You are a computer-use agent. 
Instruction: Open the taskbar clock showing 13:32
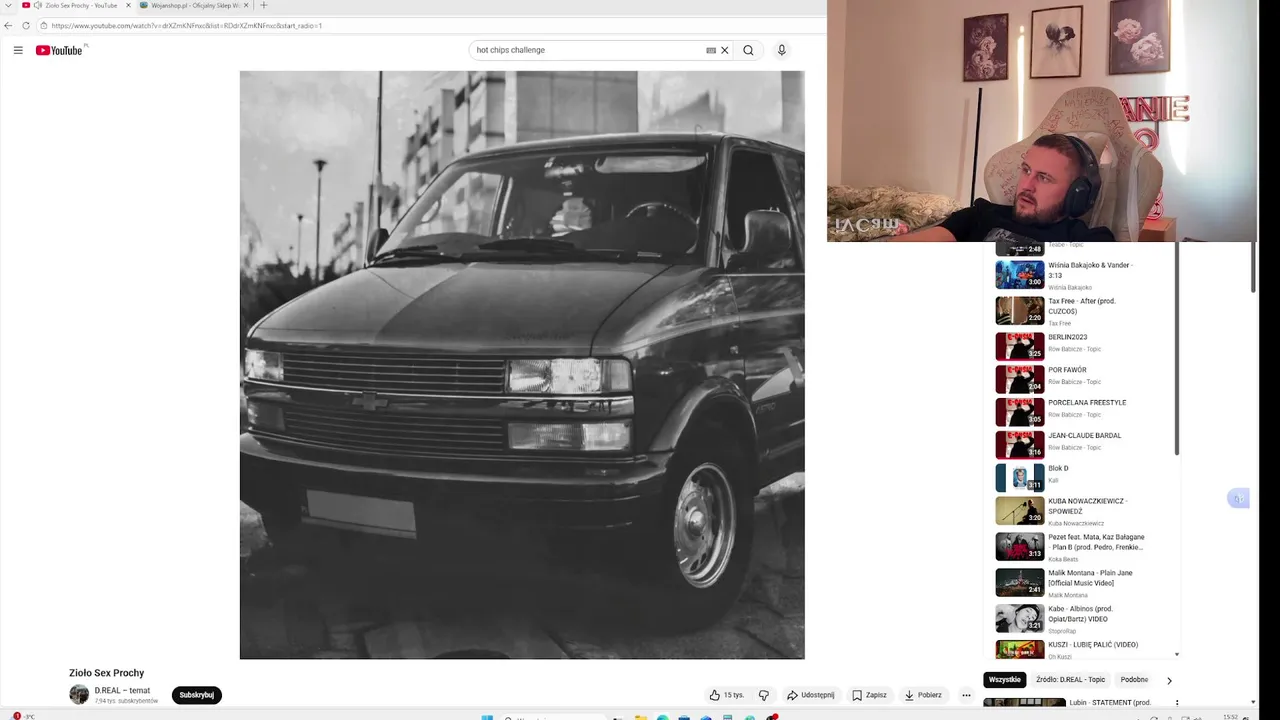click(1230, 716)
